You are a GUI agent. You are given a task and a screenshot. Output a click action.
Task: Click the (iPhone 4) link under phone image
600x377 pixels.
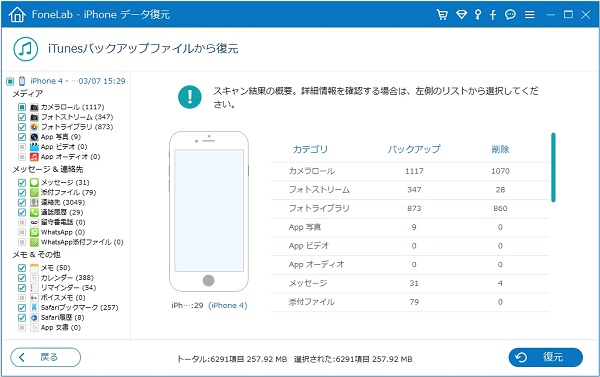point(228,305)
